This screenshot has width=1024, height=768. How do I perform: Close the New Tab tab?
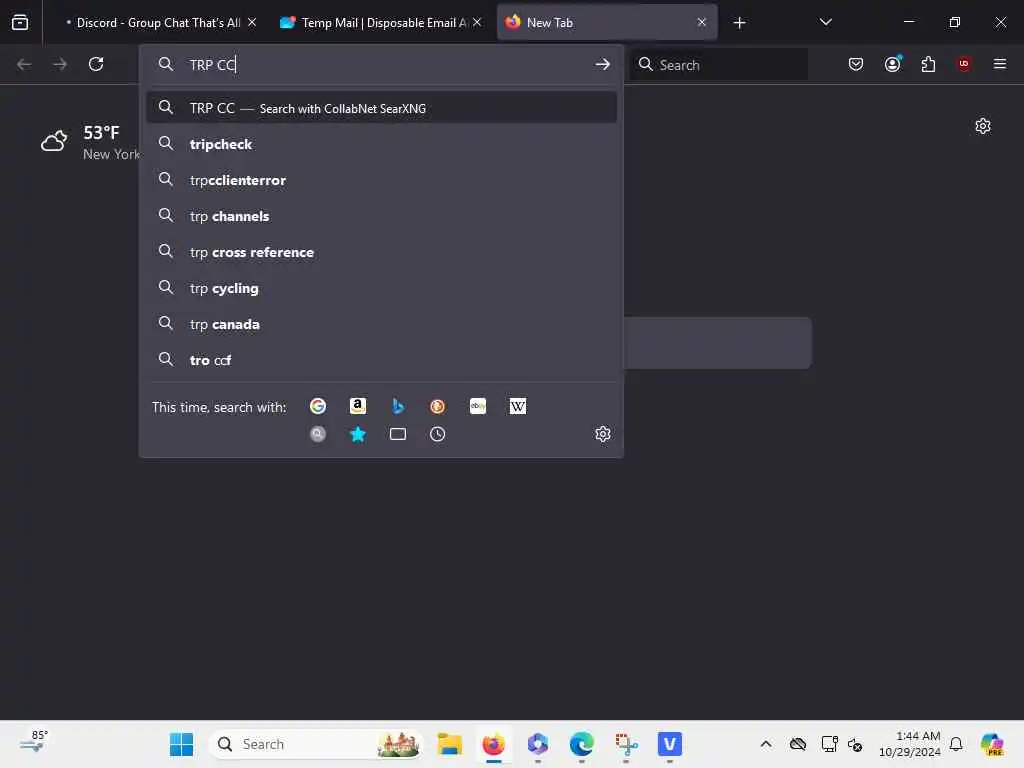coord(702,23)
